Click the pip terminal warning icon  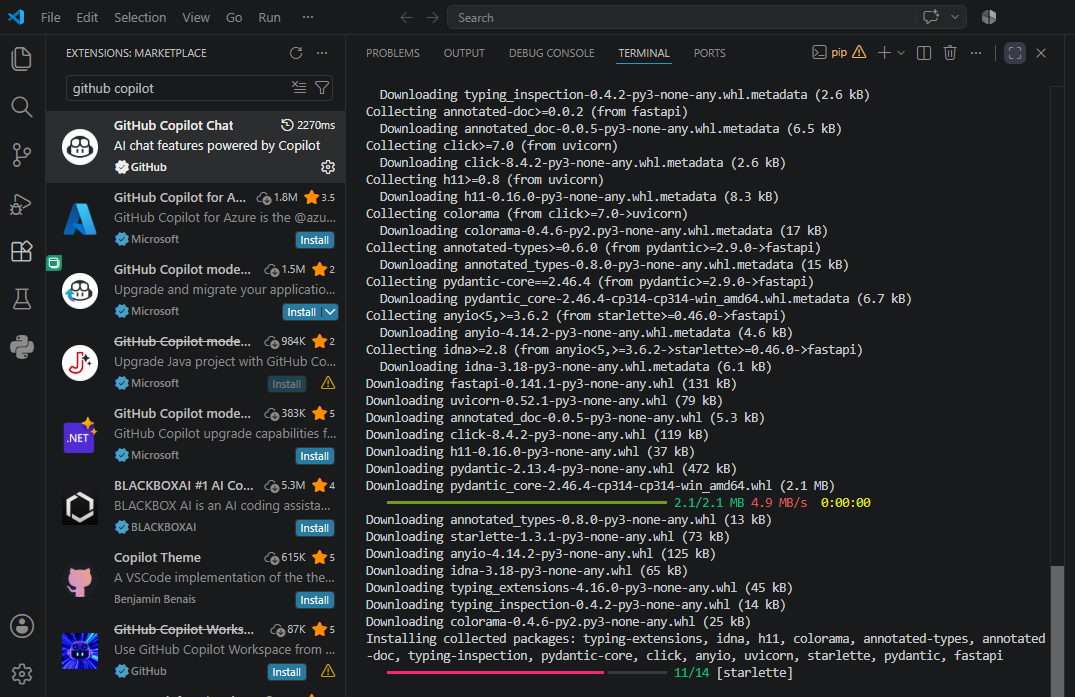pyautogui.click(x=859, y=52)
